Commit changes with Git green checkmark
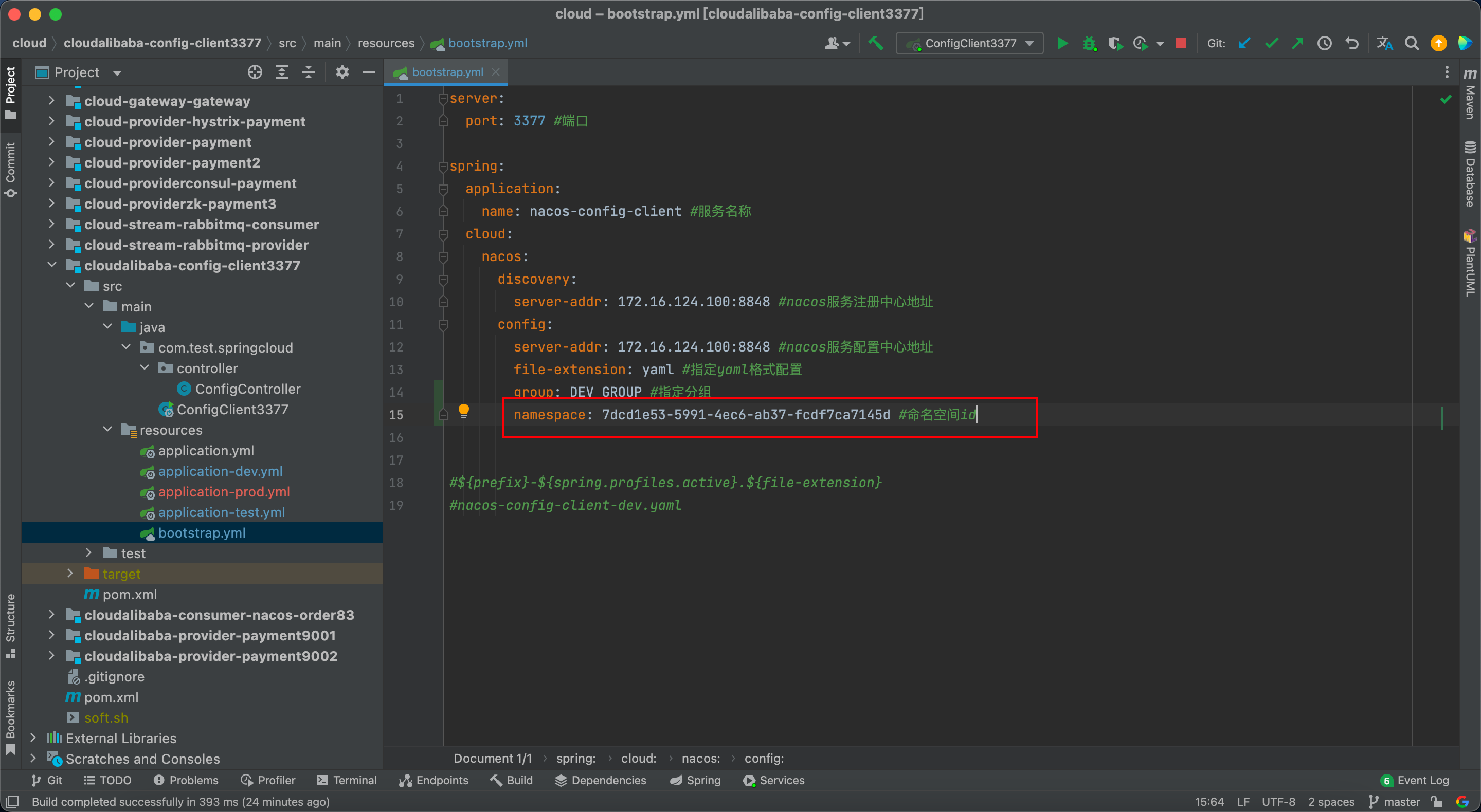 click(1271, 43)
